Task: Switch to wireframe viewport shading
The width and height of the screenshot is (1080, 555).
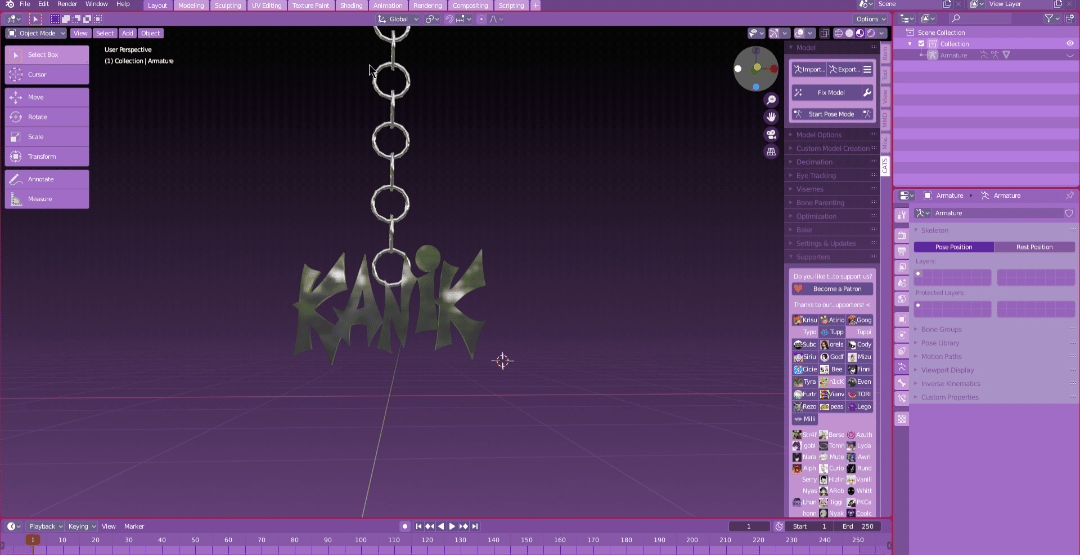Action: [838, 33]
